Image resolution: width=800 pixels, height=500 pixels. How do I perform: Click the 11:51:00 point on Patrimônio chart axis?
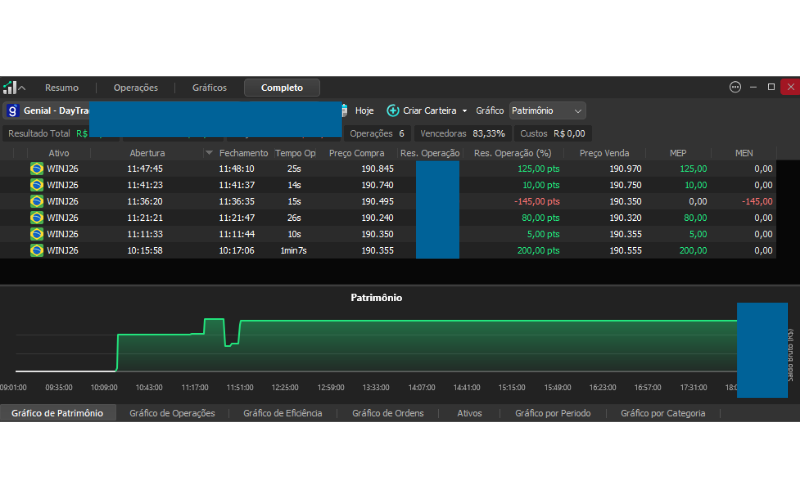pyautogui.click(x=239, y=387)
